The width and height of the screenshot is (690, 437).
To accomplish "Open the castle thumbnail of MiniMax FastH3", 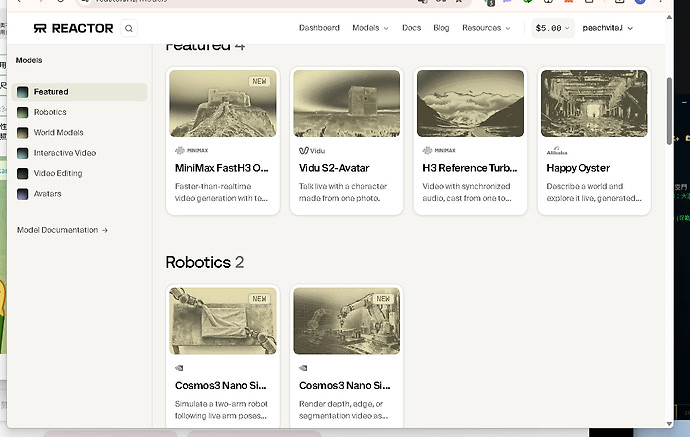I will tap(223, 103).
